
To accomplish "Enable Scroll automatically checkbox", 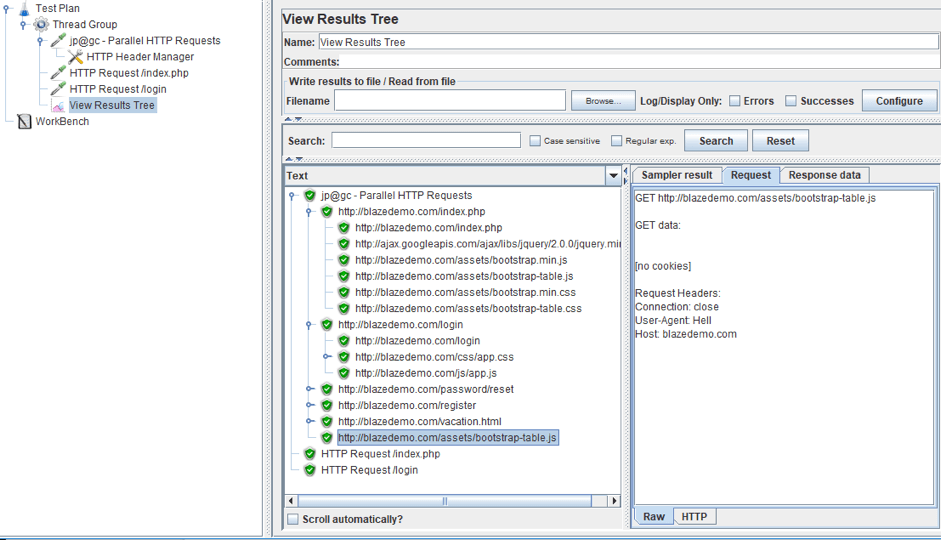I will point(293,520).
